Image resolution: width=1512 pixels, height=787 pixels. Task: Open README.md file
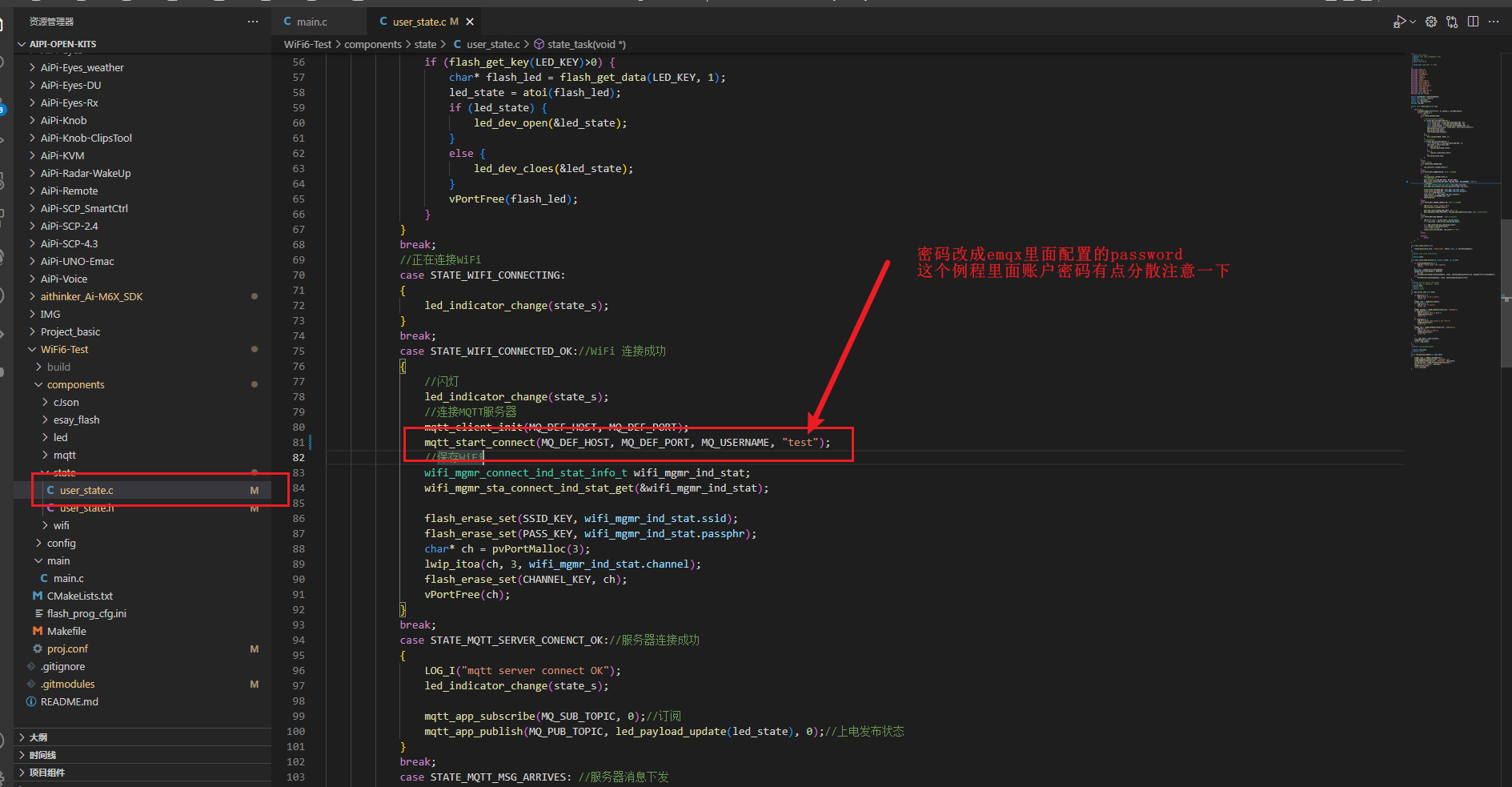click(144, 701)
